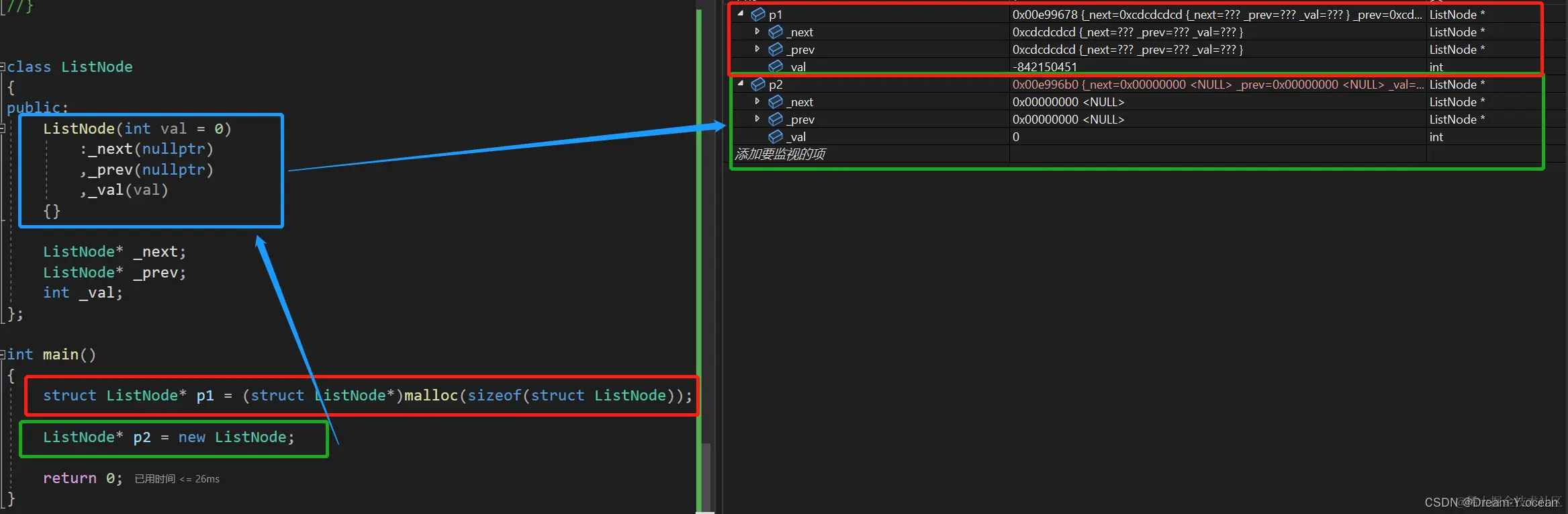Screen dimensions: 1568x514
Task: Expand _next under p2
Action: (757, 101)
